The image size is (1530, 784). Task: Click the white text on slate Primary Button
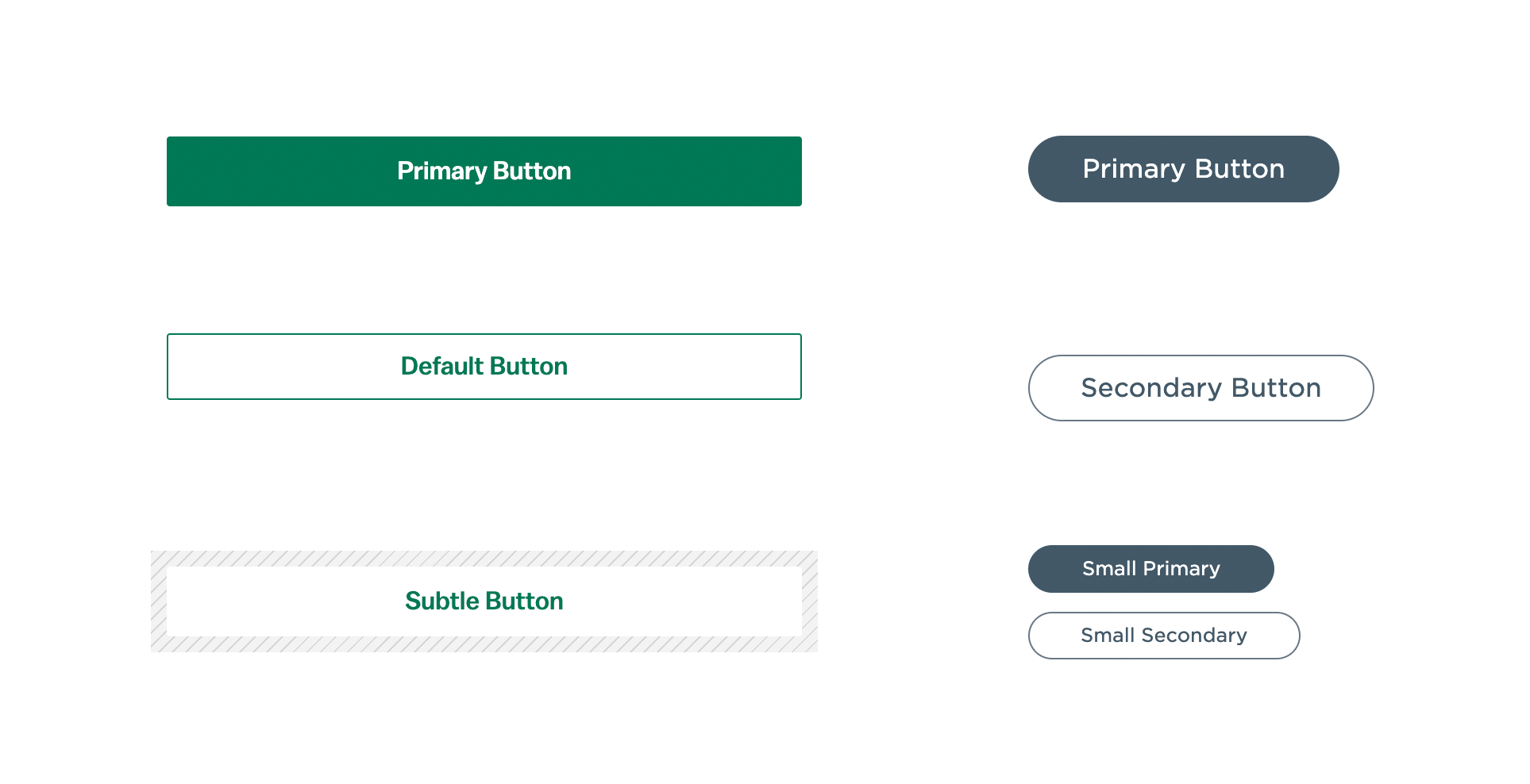tap(1183, 169)
